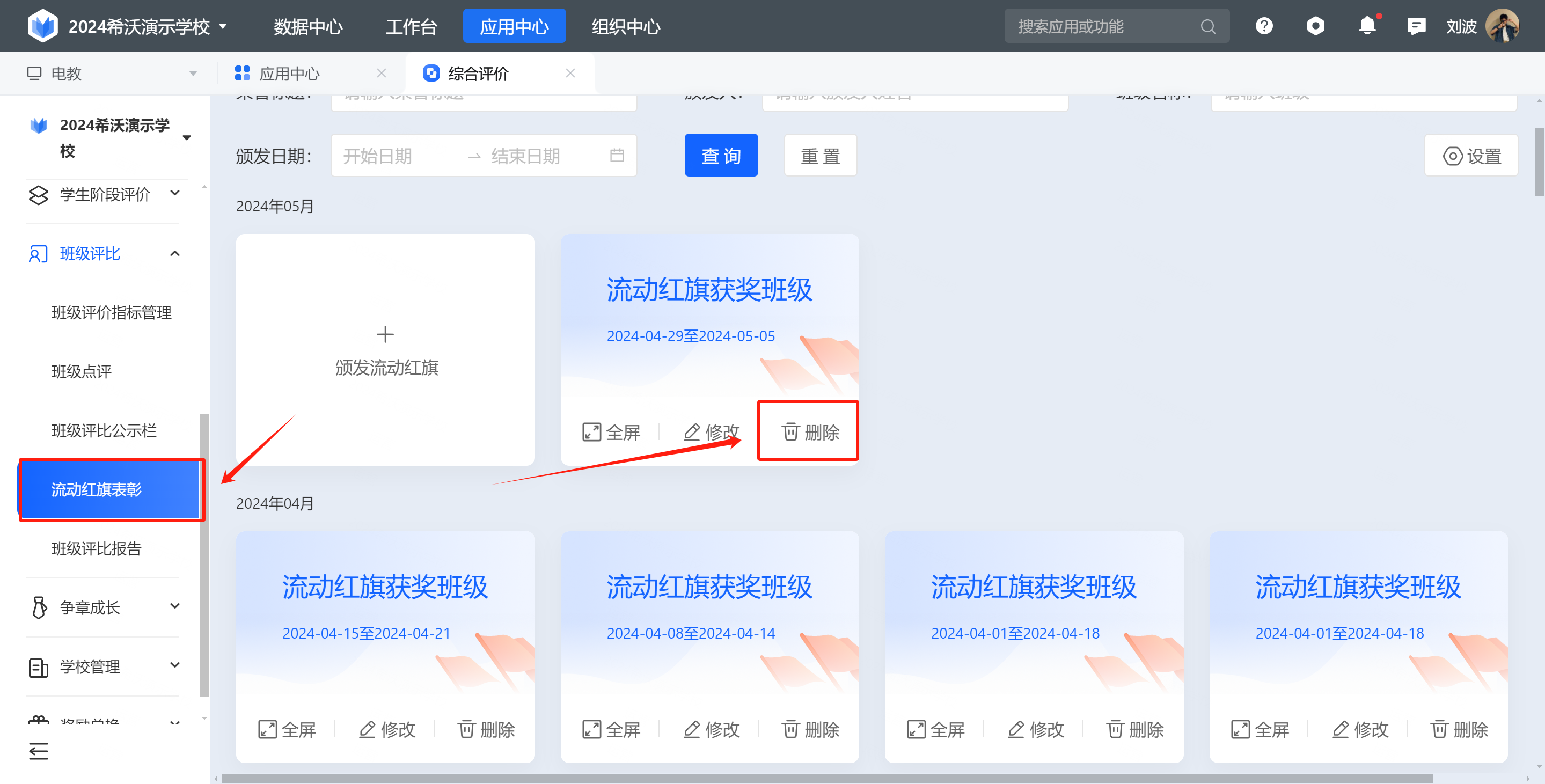Click the plus icon to award red flag

385,334
